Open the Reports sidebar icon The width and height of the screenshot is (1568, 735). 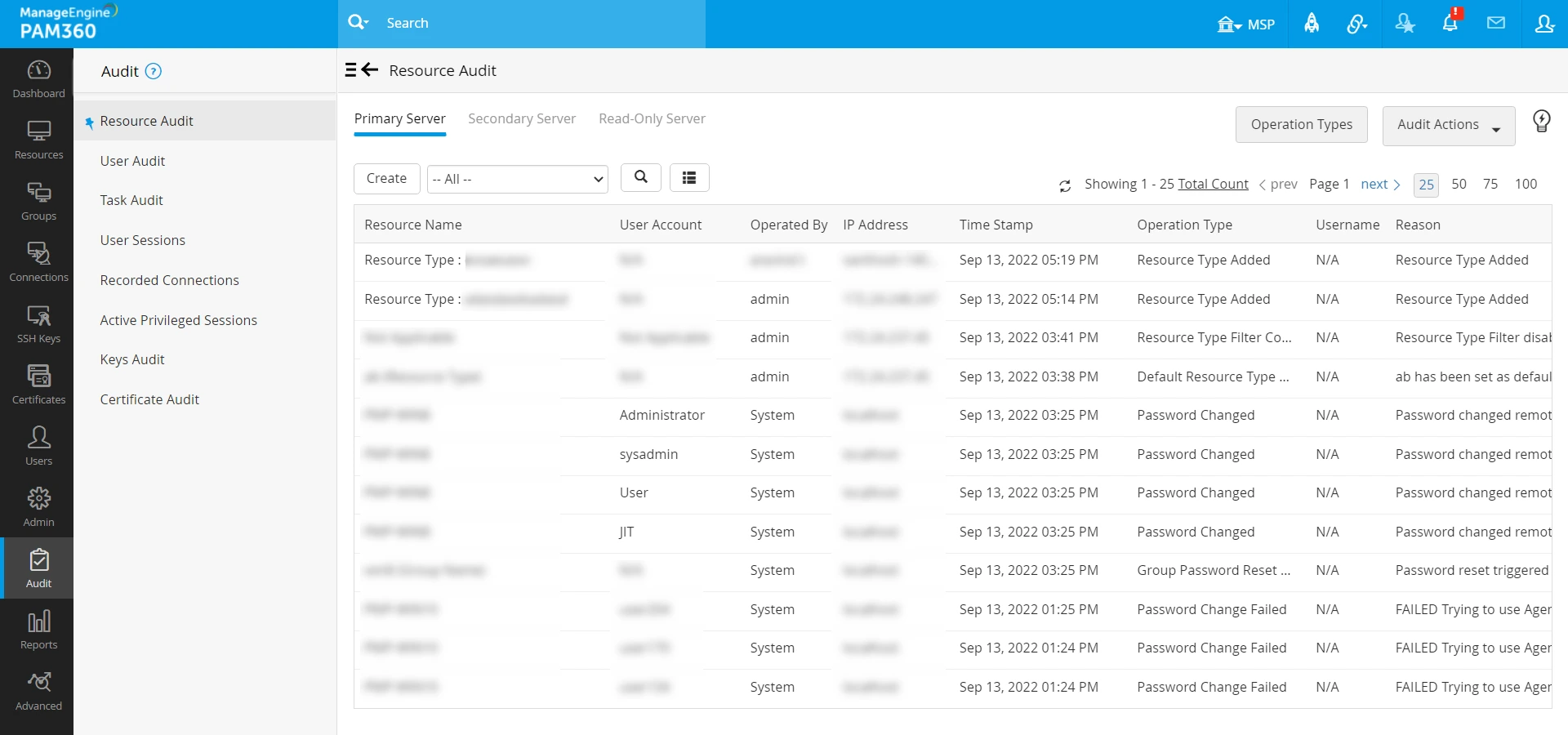coord(38,630)
